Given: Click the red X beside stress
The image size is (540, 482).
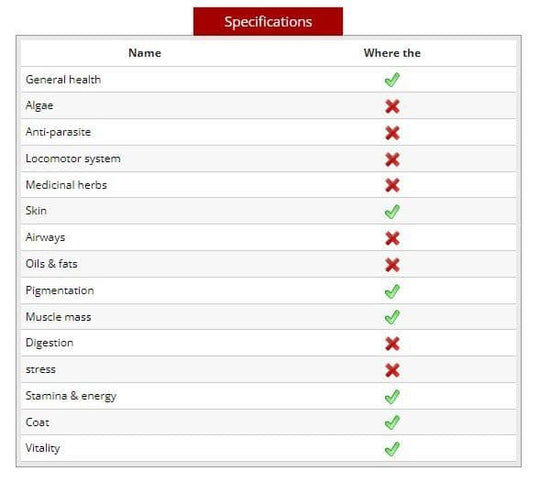Looking at the screenshot, I should pos(392,370).
